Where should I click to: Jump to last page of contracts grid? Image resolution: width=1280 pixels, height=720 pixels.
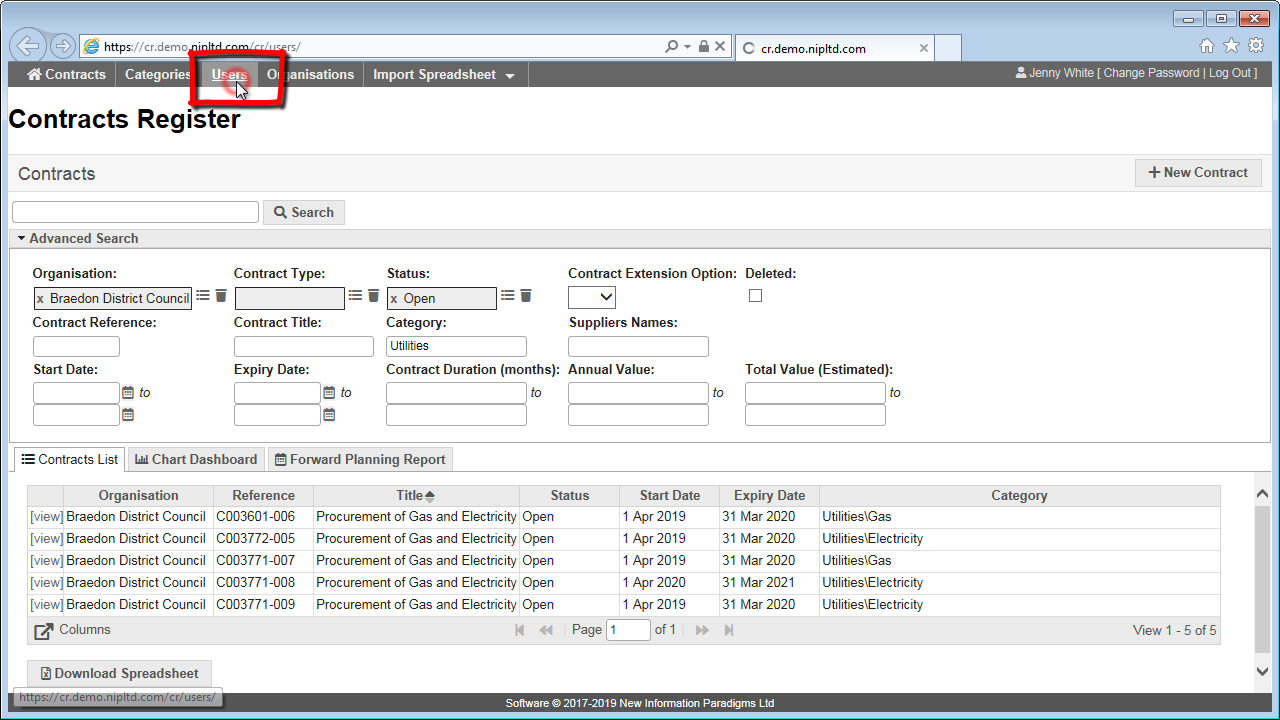pos(729,630)
